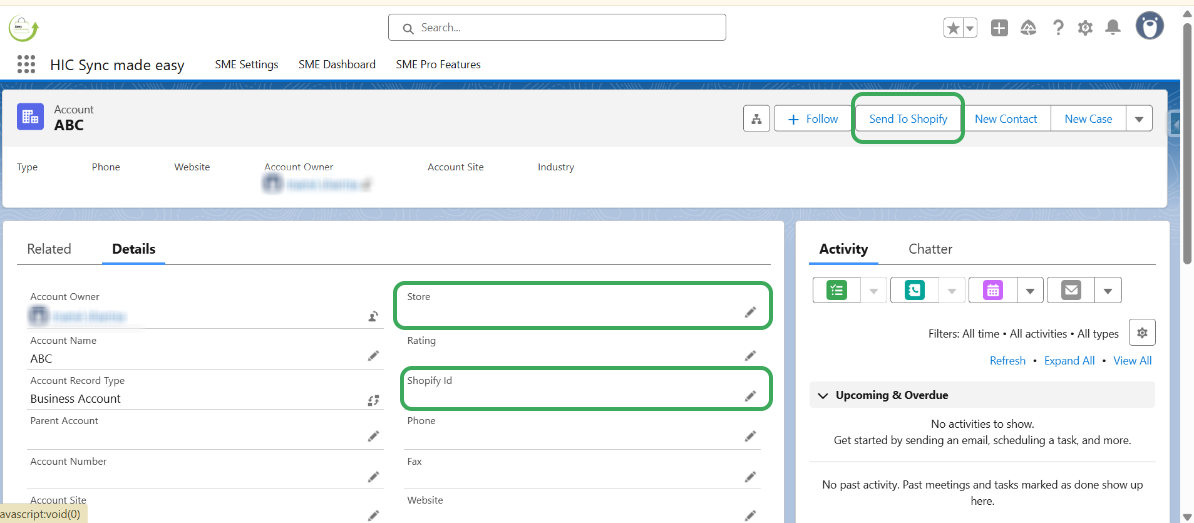Edit the Fax field pencil icon

click(x=750, y=477)
